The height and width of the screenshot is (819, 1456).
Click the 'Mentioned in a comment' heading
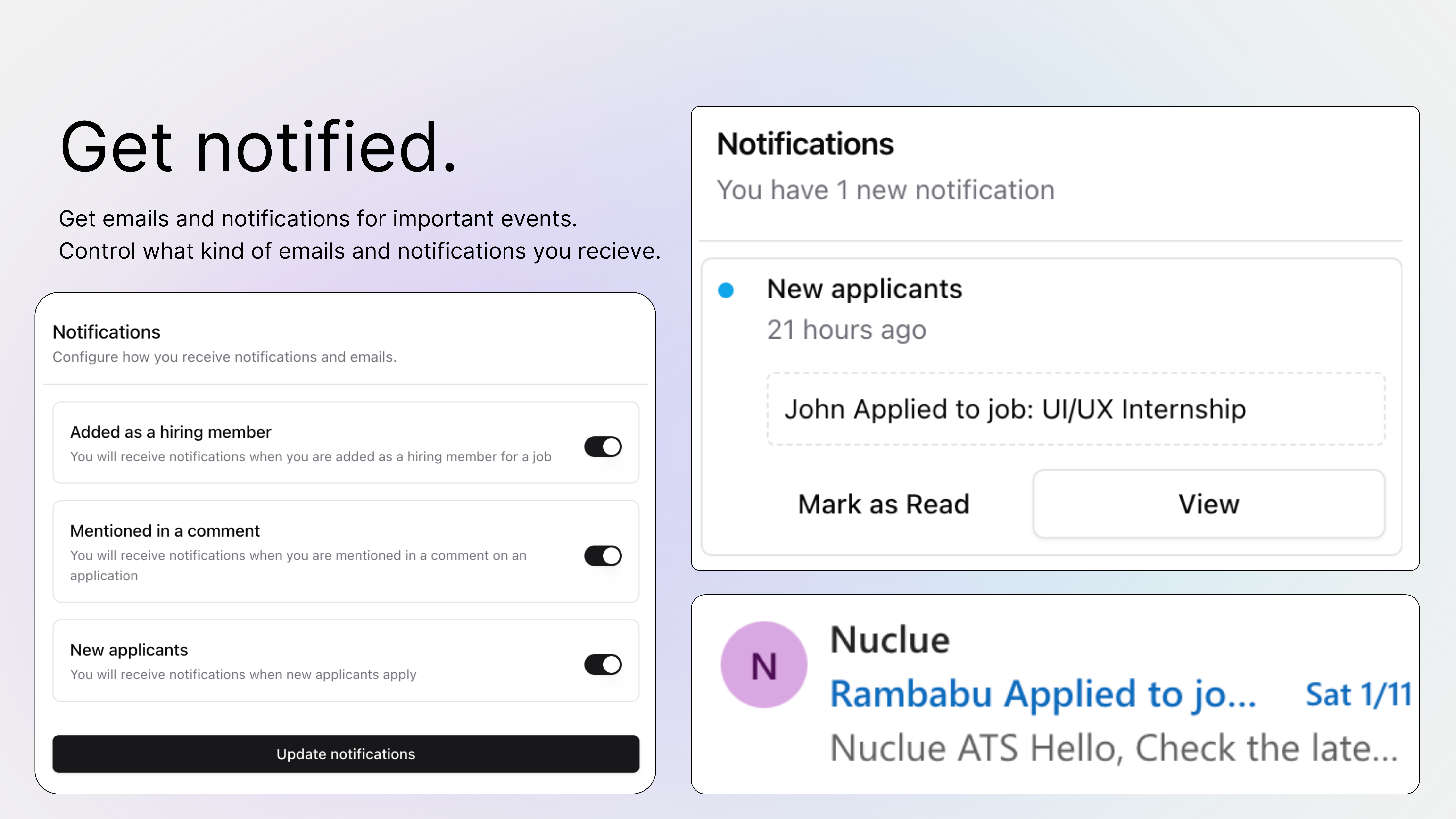point(165,531)
